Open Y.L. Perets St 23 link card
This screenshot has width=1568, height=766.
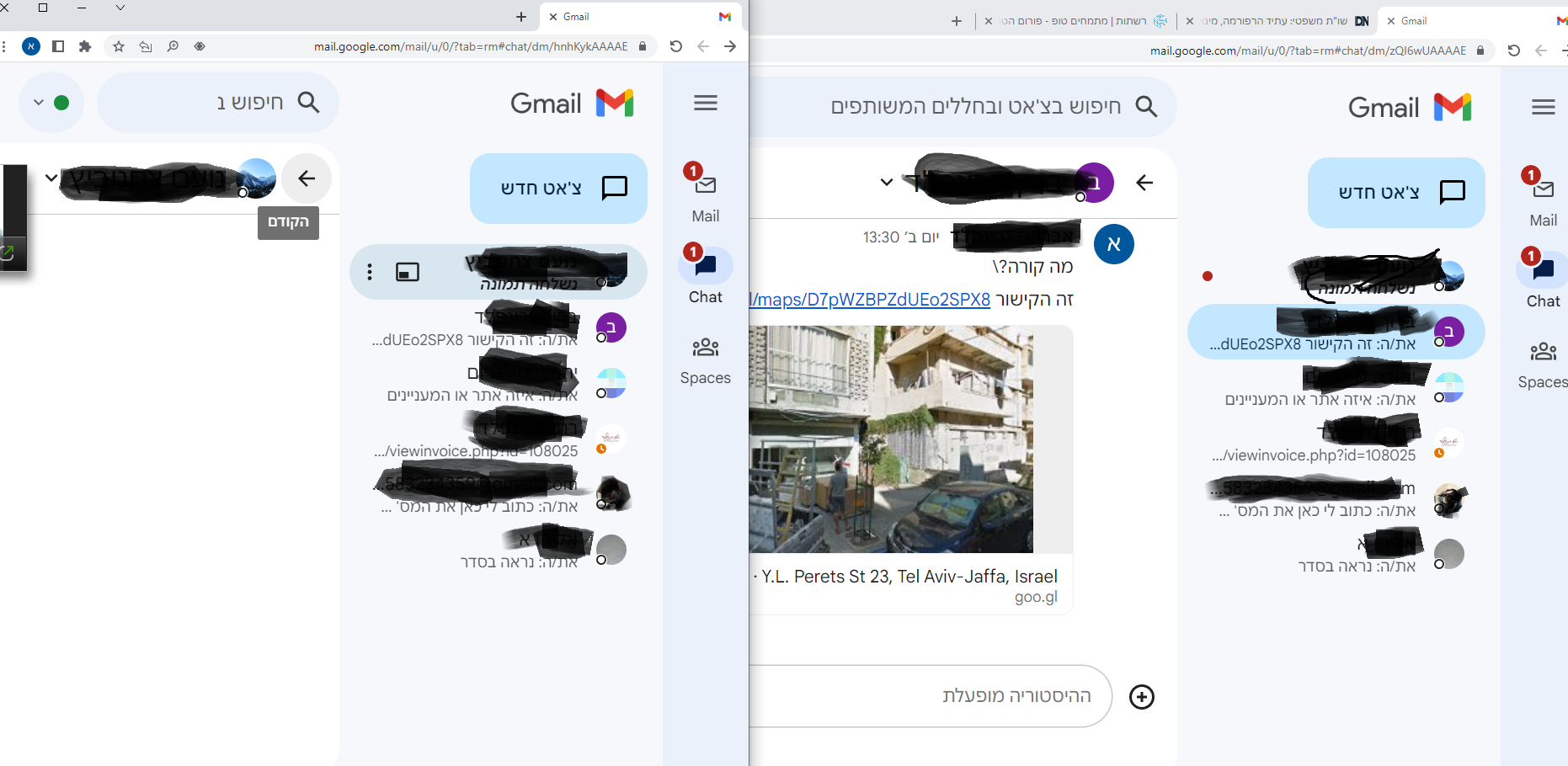[x=909, y=585]
